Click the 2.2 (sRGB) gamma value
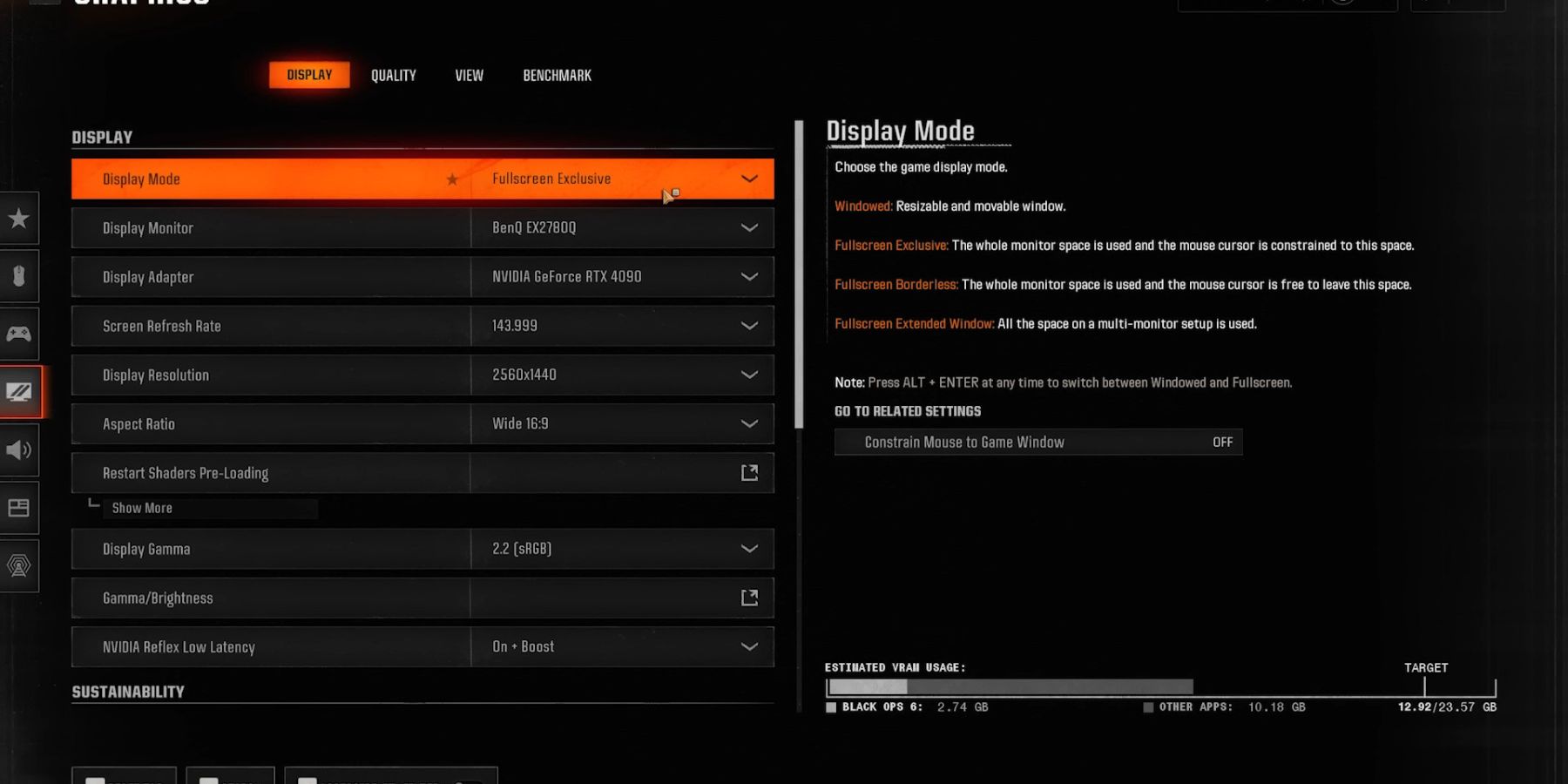1568x784 pixels. coord(522,549)
